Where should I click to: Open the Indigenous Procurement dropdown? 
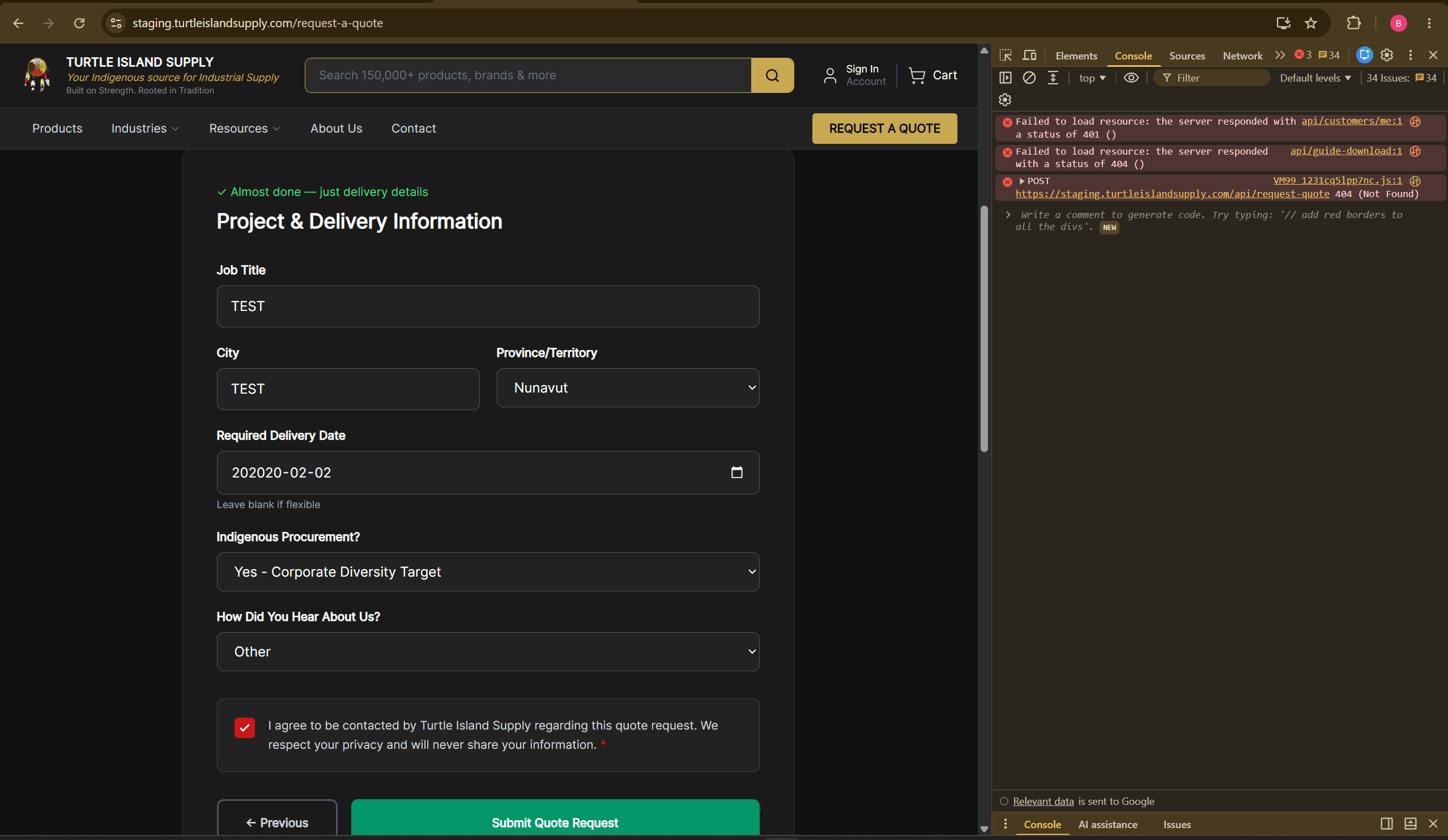[488, 572]
